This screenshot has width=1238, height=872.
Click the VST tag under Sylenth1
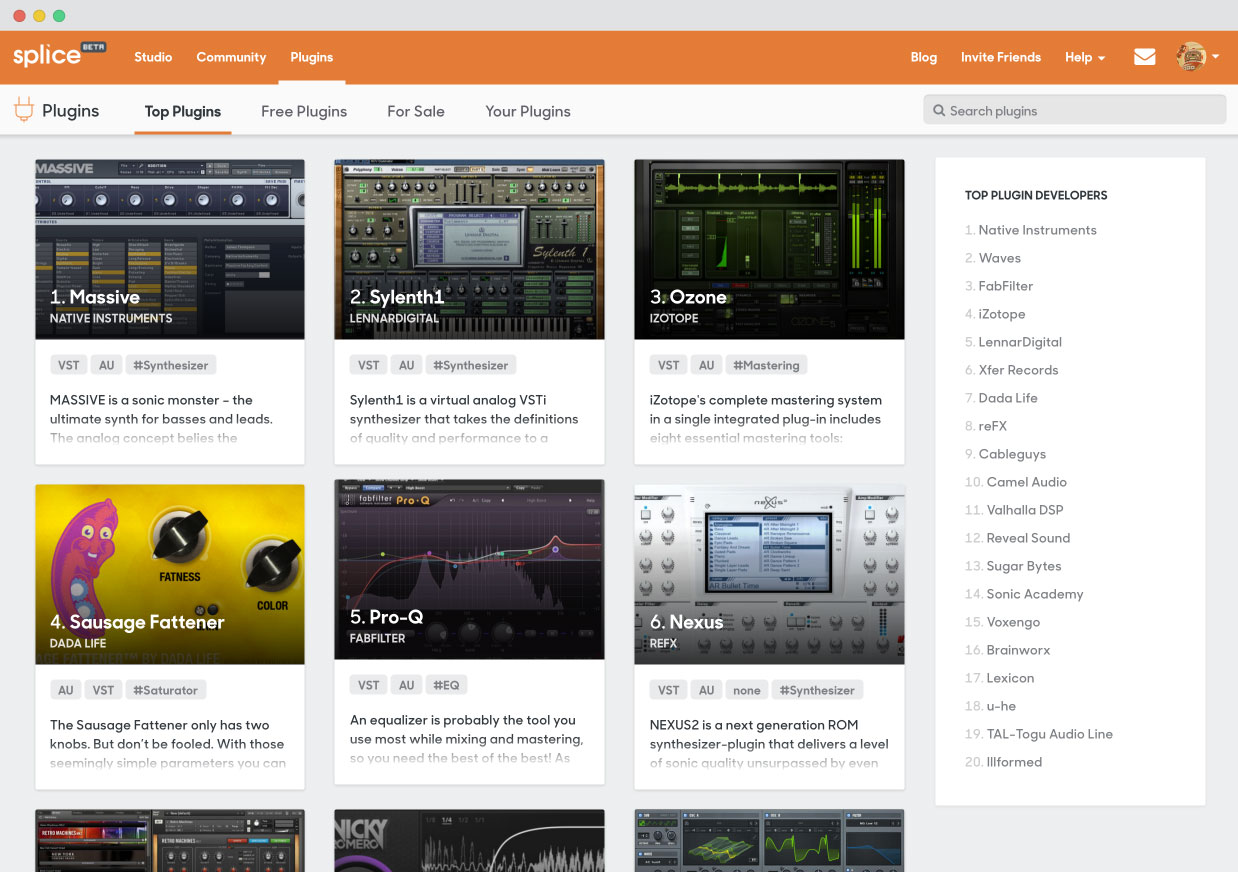[x=369, y=365]
